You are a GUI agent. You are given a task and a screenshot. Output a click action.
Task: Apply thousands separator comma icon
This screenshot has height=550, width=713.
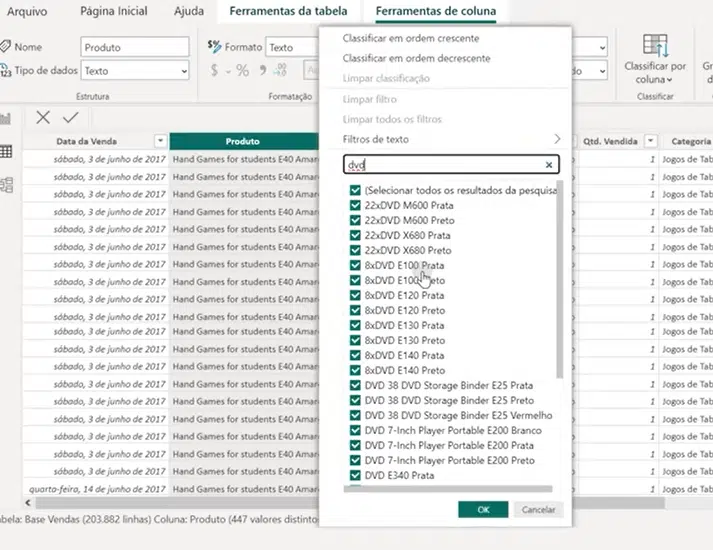[262, 70]
